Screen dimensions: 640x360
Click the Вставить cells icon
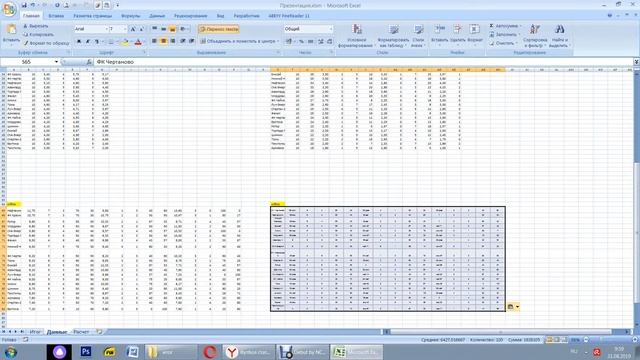pyautogui.click(x=440, y=29)
